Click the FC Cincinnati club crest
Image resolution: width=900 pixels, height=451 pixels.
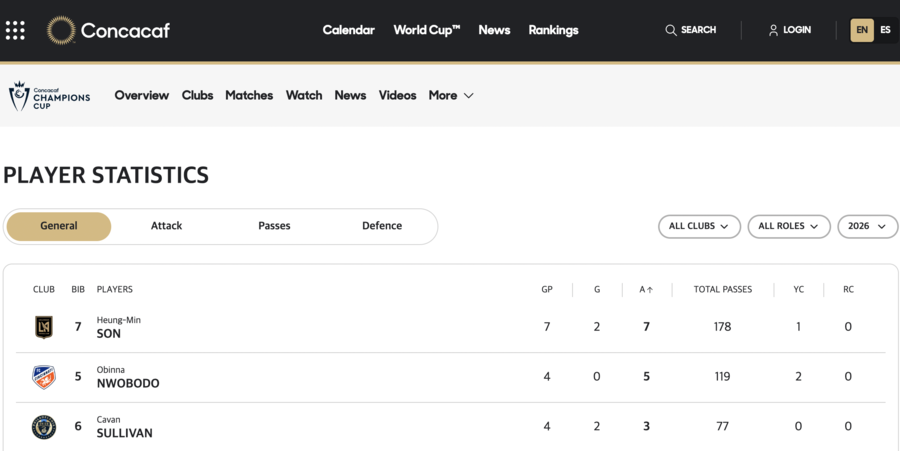[44, 377]
